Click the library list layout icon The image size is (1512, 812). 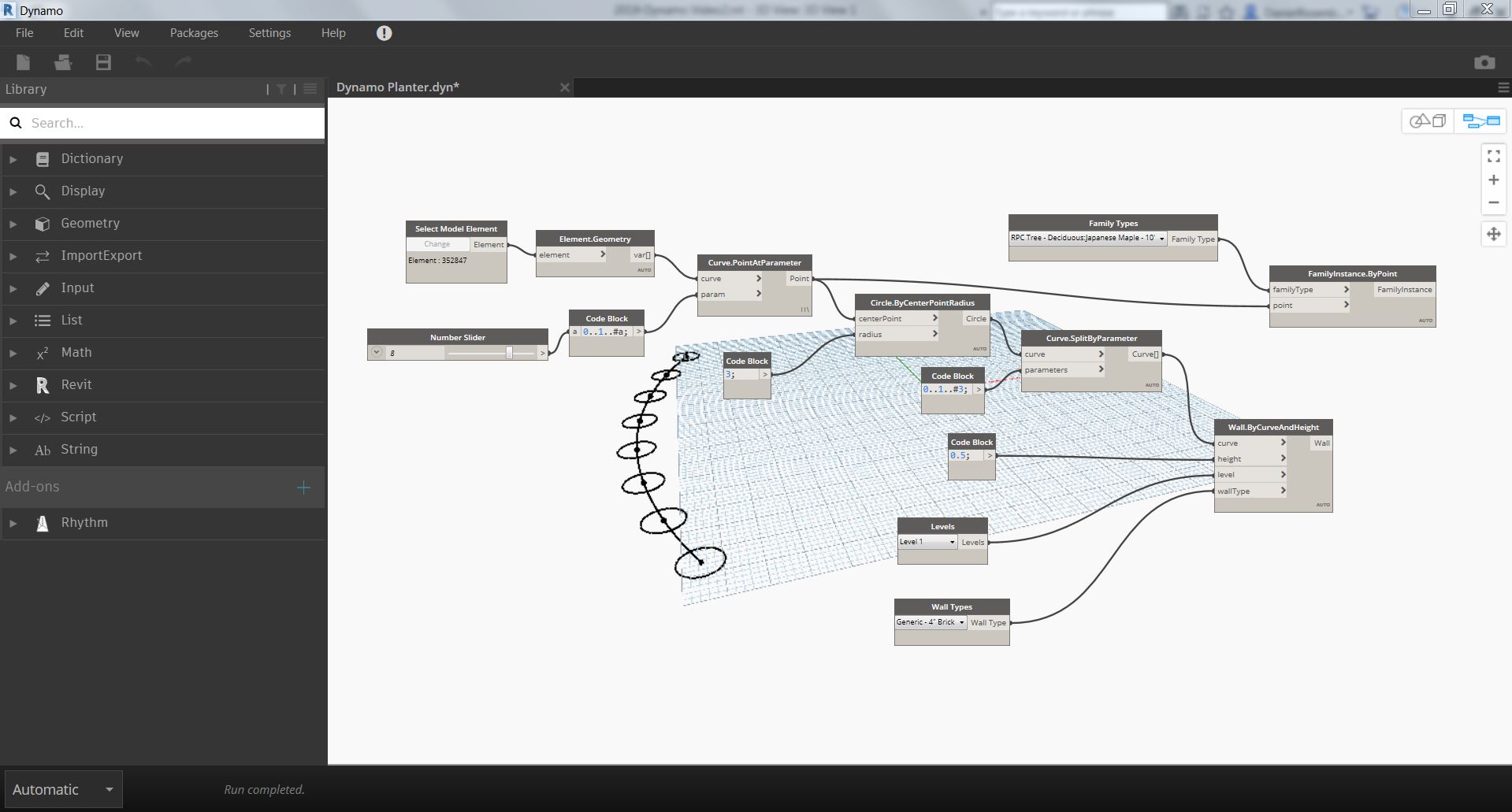click(x=310, y=89)
